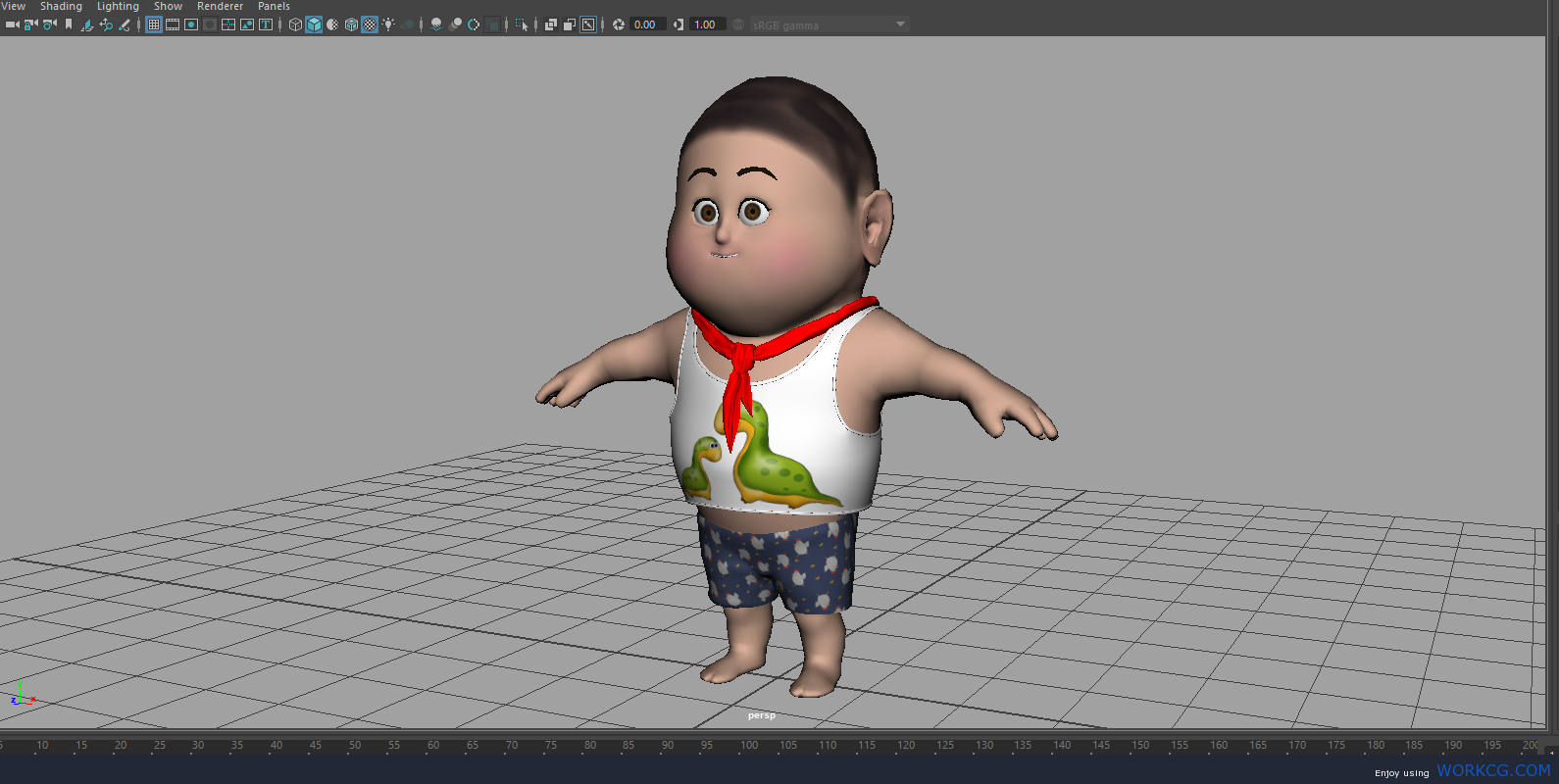1559x784 pixels.
Task: Click the Gamma value field showing 1.00
Action: tap(708, 24)
